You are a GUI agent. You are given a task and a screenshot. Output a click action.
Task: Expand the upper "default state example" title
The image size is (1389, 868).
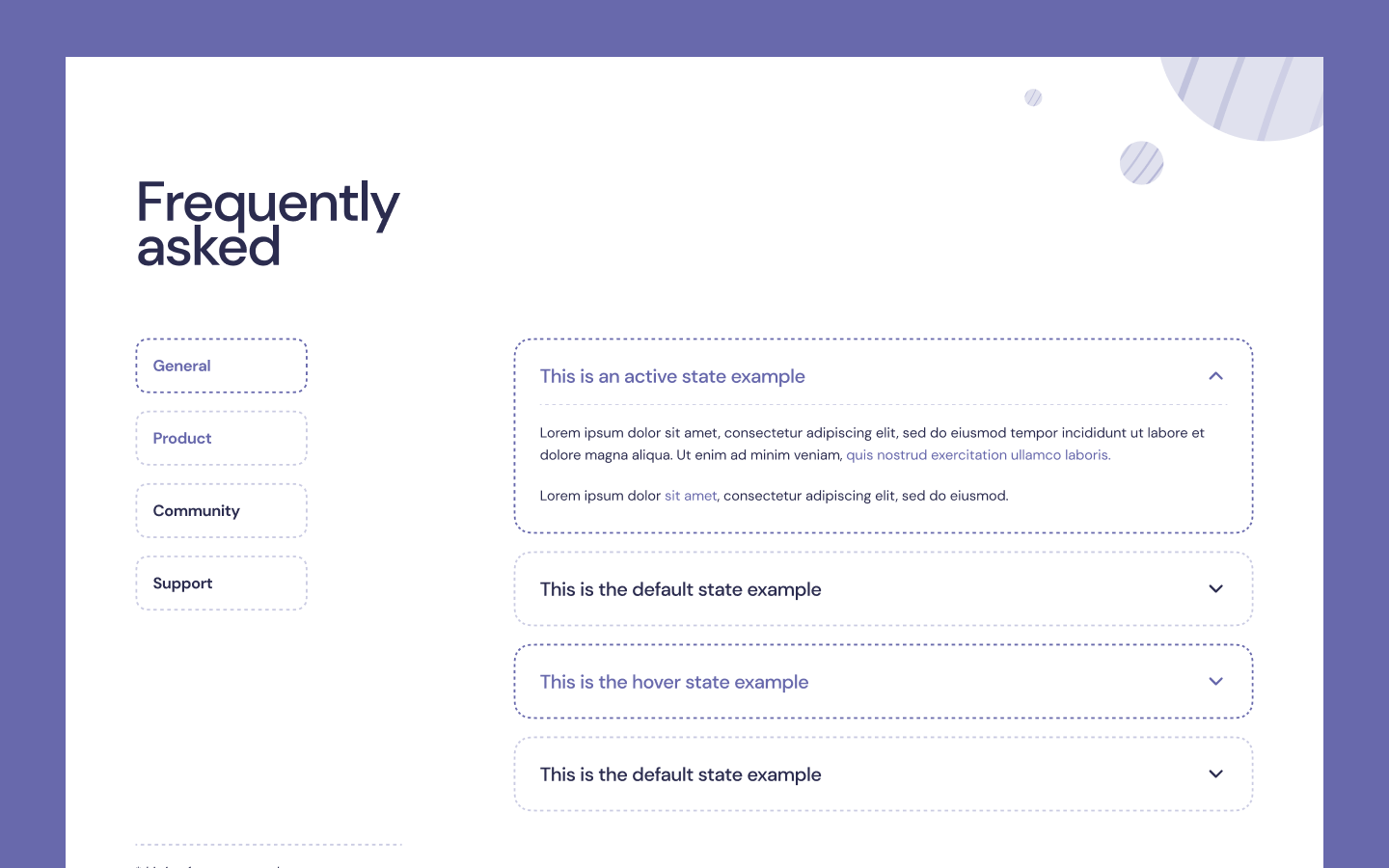(x=680, y=589)
